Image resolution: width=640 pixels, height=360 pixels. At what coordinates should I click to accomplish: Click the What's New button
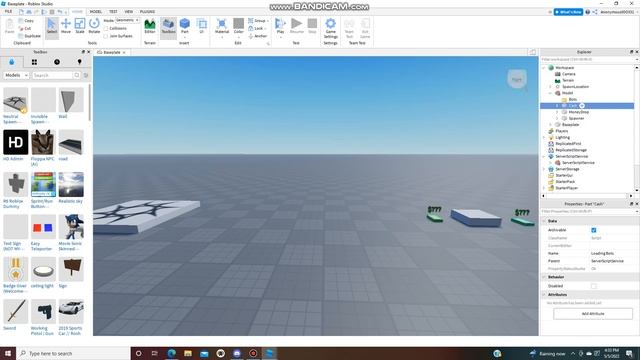pos(568,12)
